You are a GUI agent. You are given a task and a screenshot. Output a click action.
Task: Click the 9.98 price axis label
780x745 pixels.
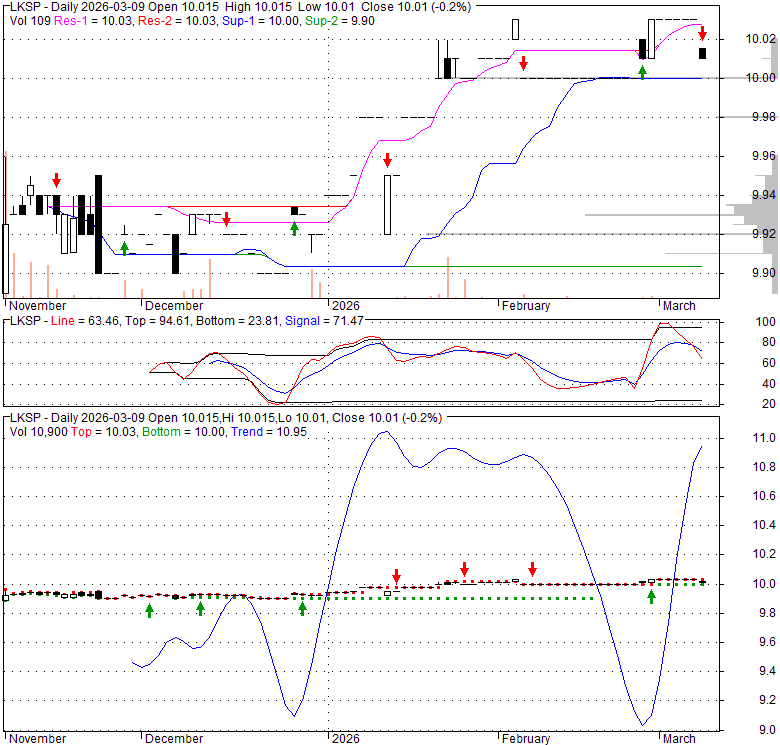[x=764, y=117]
